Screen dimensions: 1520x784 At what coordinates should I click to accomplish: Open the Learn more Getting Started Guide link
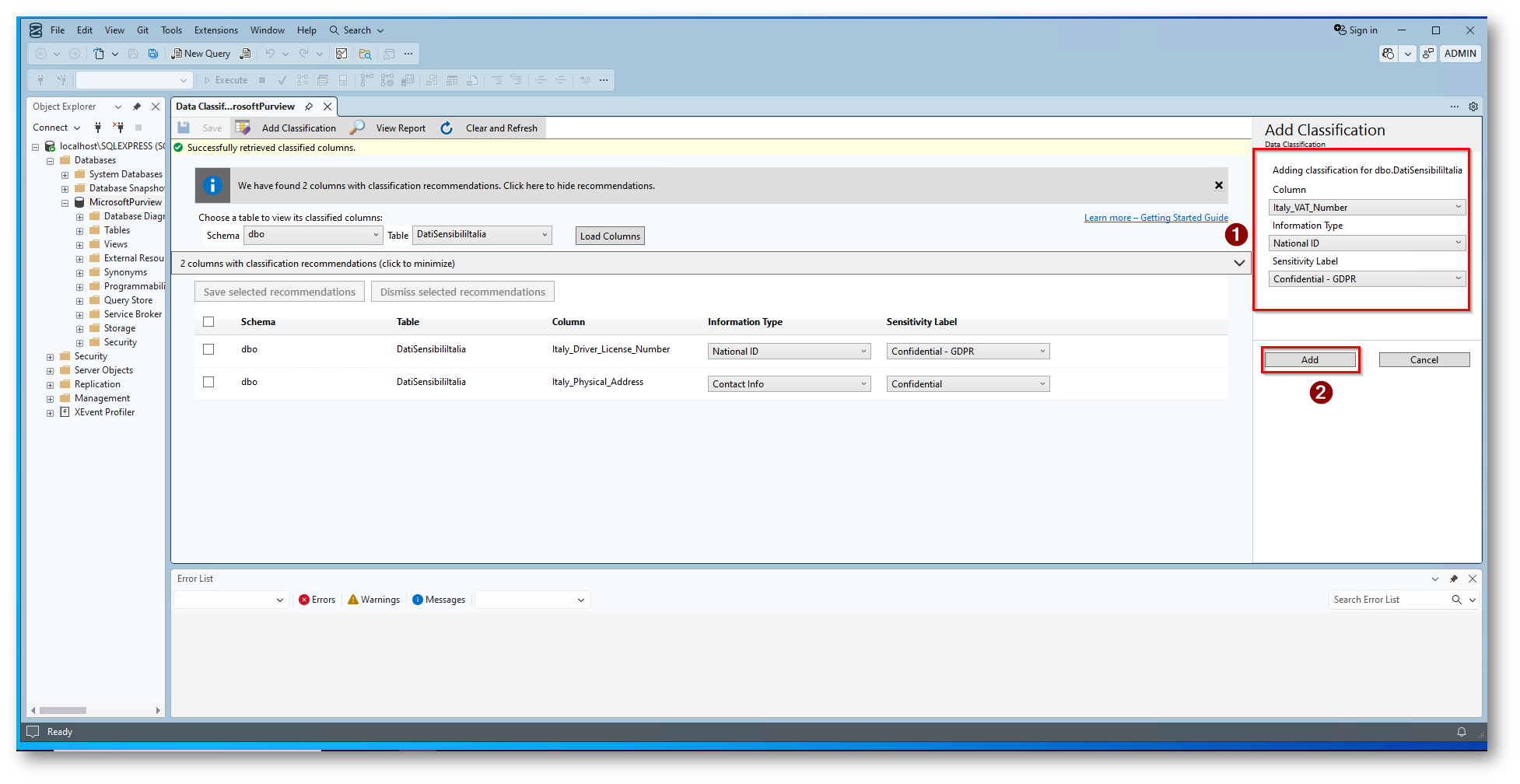click(1156, 218)
